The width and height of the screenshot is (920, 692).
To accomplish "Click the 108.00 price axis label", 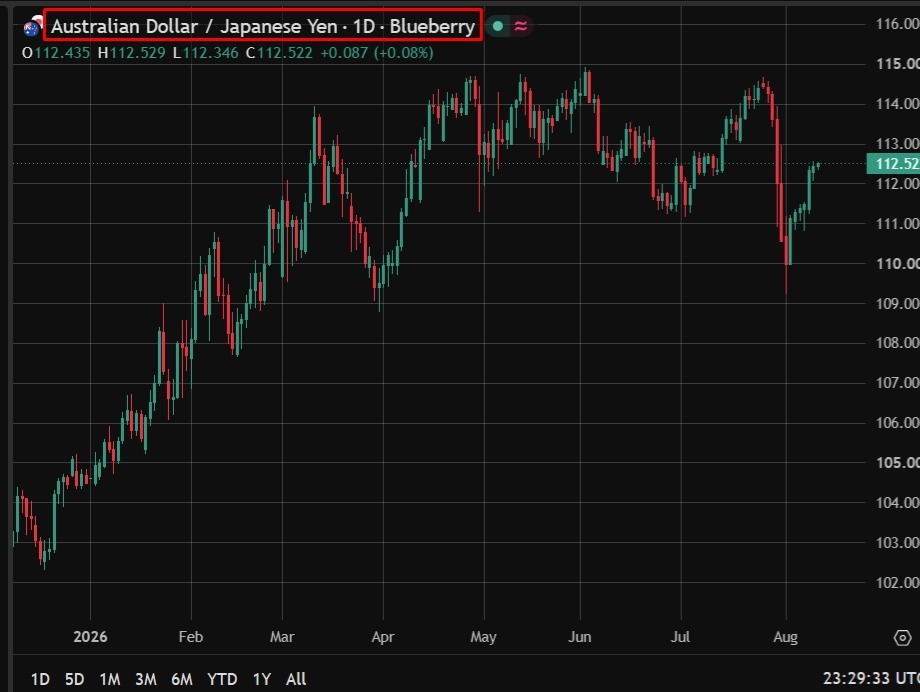I will [897, 343].
